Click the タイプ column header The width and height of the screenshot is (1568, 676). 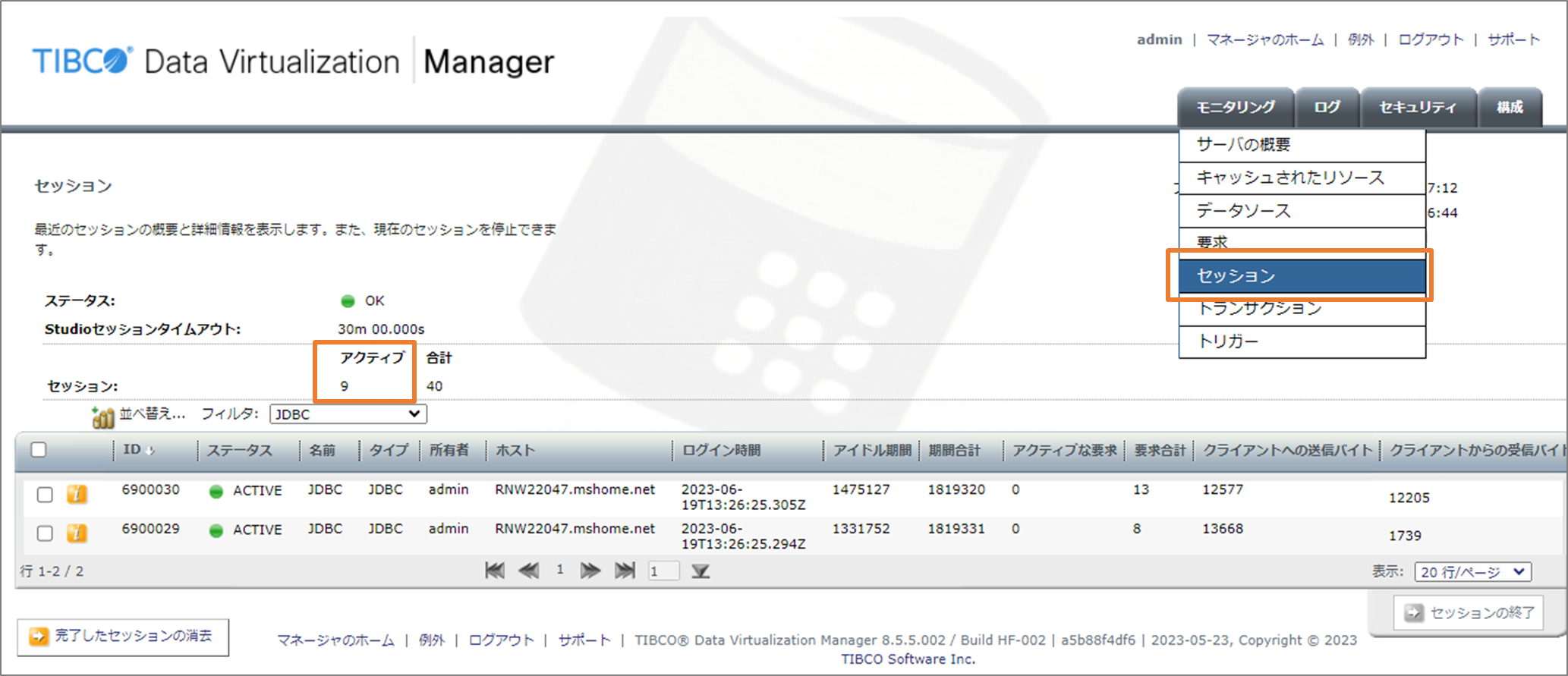389,451
